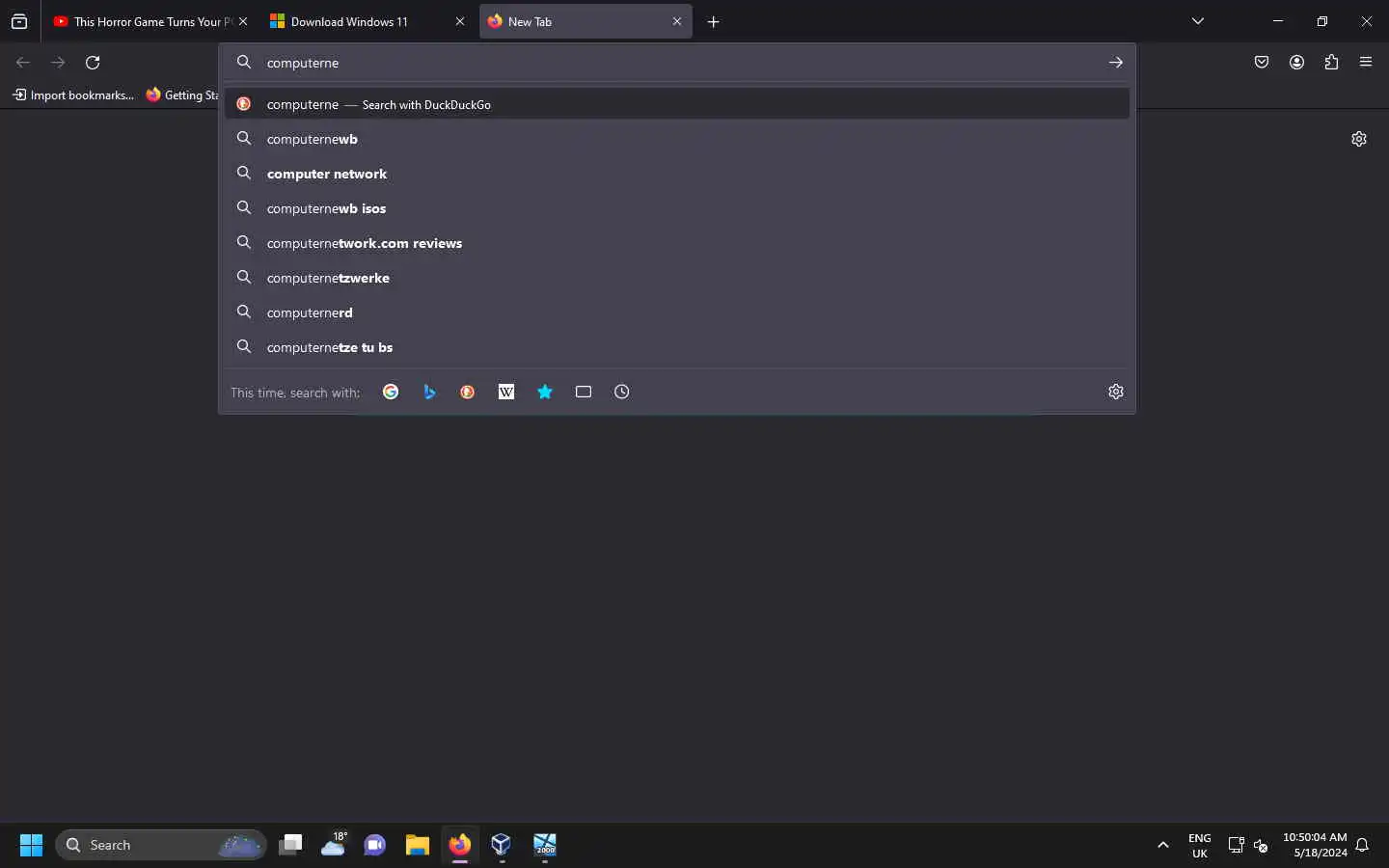1389x868 pixels.
Task: Close the Download Windows 11 tab
Action: pos(460,21)
